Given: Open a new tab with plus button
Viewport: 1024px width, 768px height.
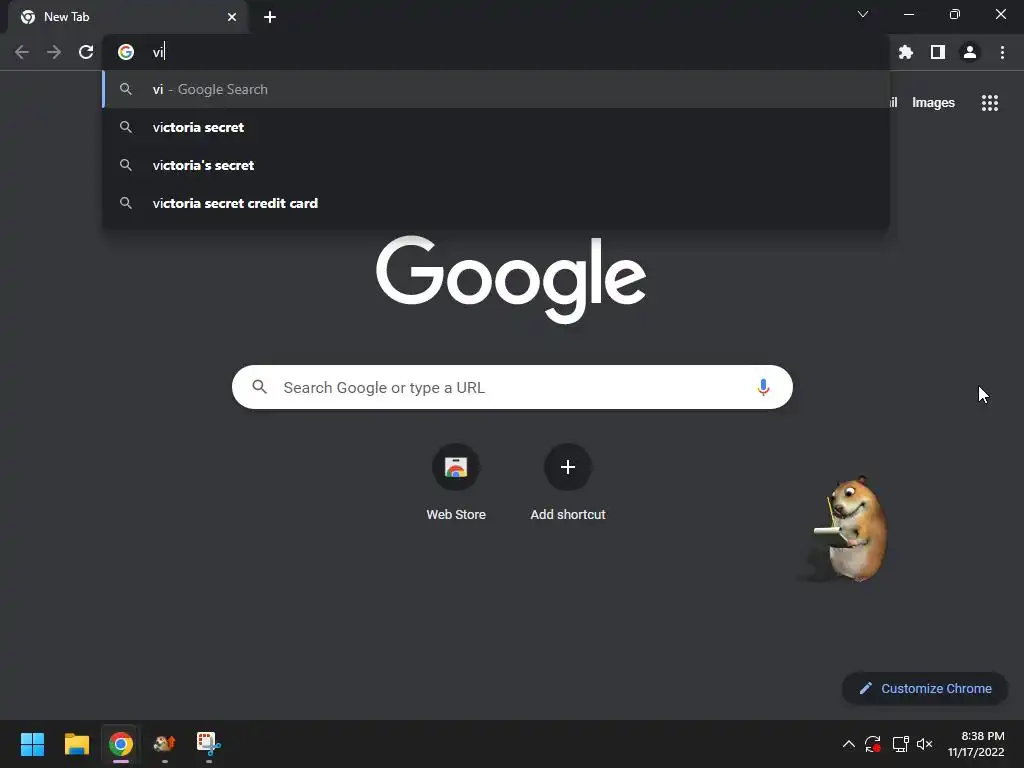Looking at the screenshot, I should point(270,17).
